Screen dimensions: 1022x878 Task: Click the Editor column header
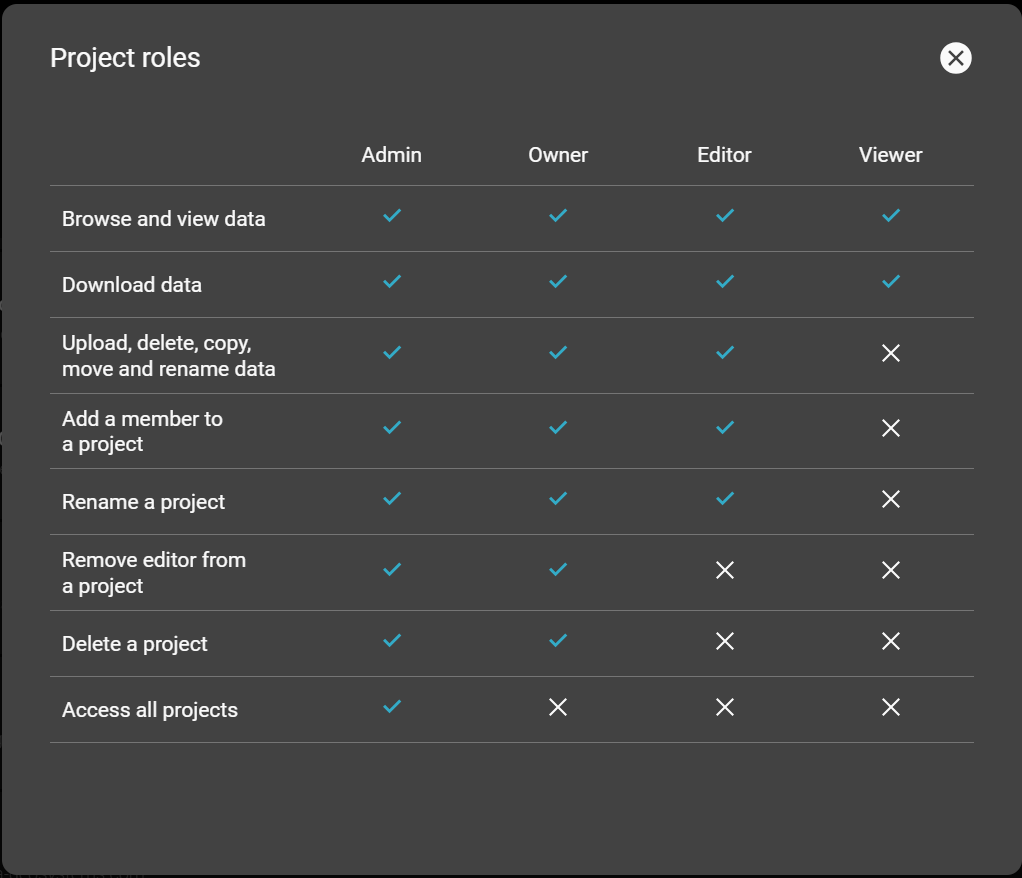coord(724,155)
